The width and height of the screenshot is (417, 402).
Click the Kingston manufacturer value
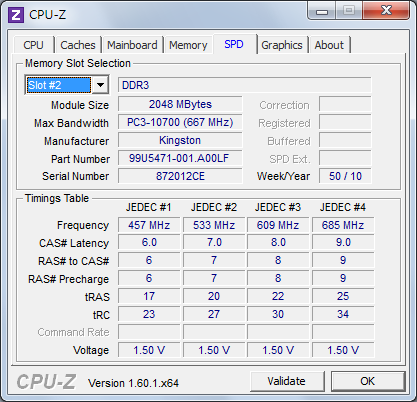180,140
